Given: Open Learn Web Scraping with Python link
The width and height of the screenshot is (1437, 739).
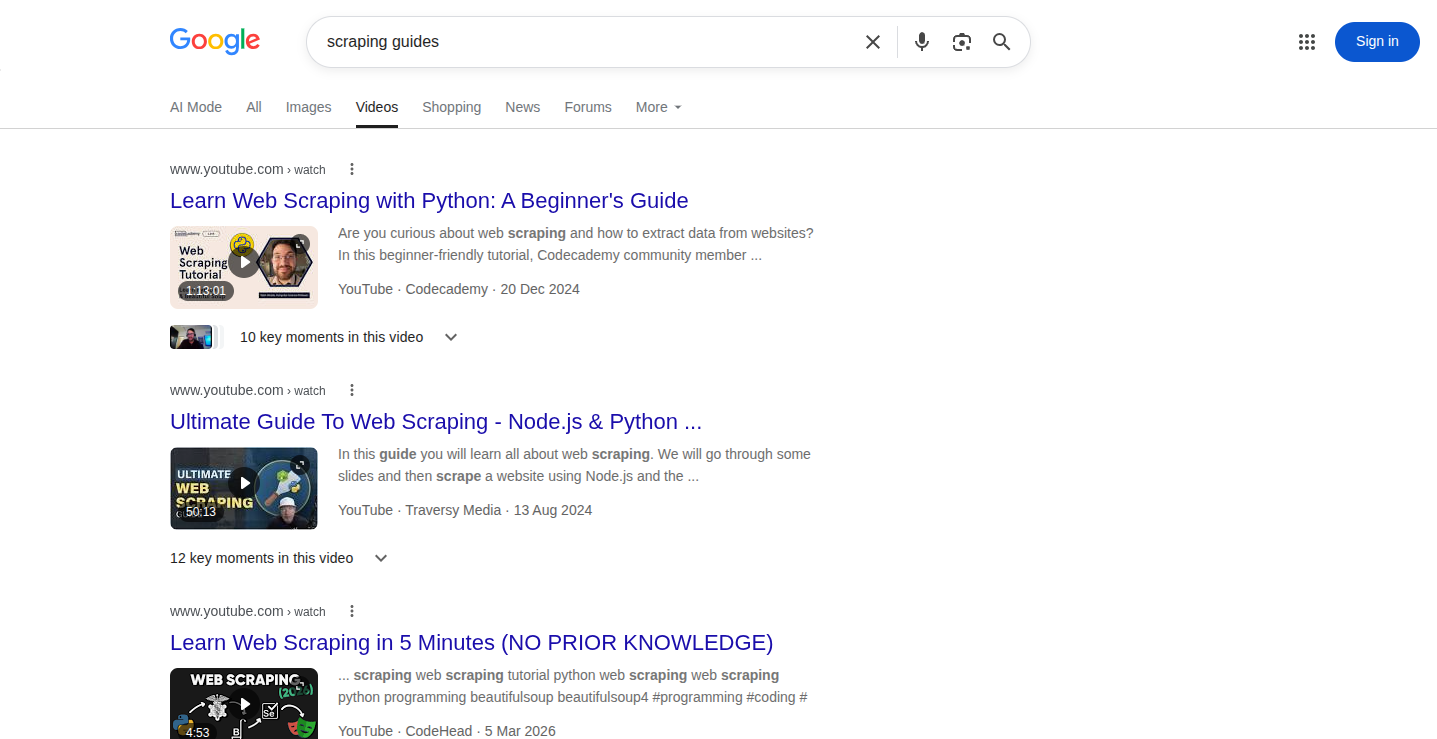Looking at the screenshot, I should (x=429, y=200).
